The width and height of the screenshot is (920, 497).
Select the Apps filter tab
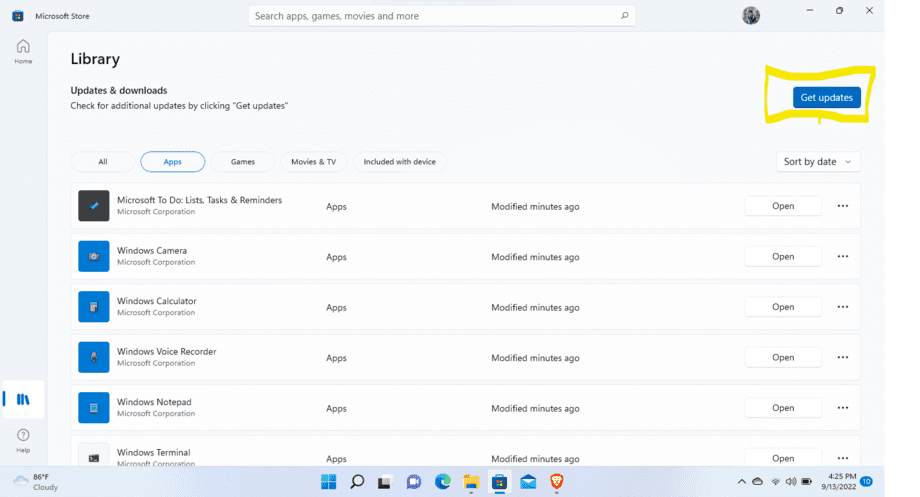click(172, 162)
